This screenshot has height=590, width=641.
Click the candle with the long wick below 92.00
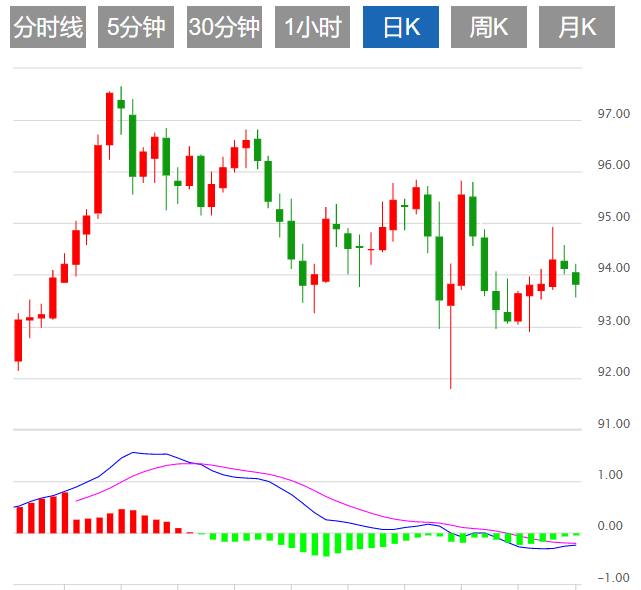tap(450, 326)
